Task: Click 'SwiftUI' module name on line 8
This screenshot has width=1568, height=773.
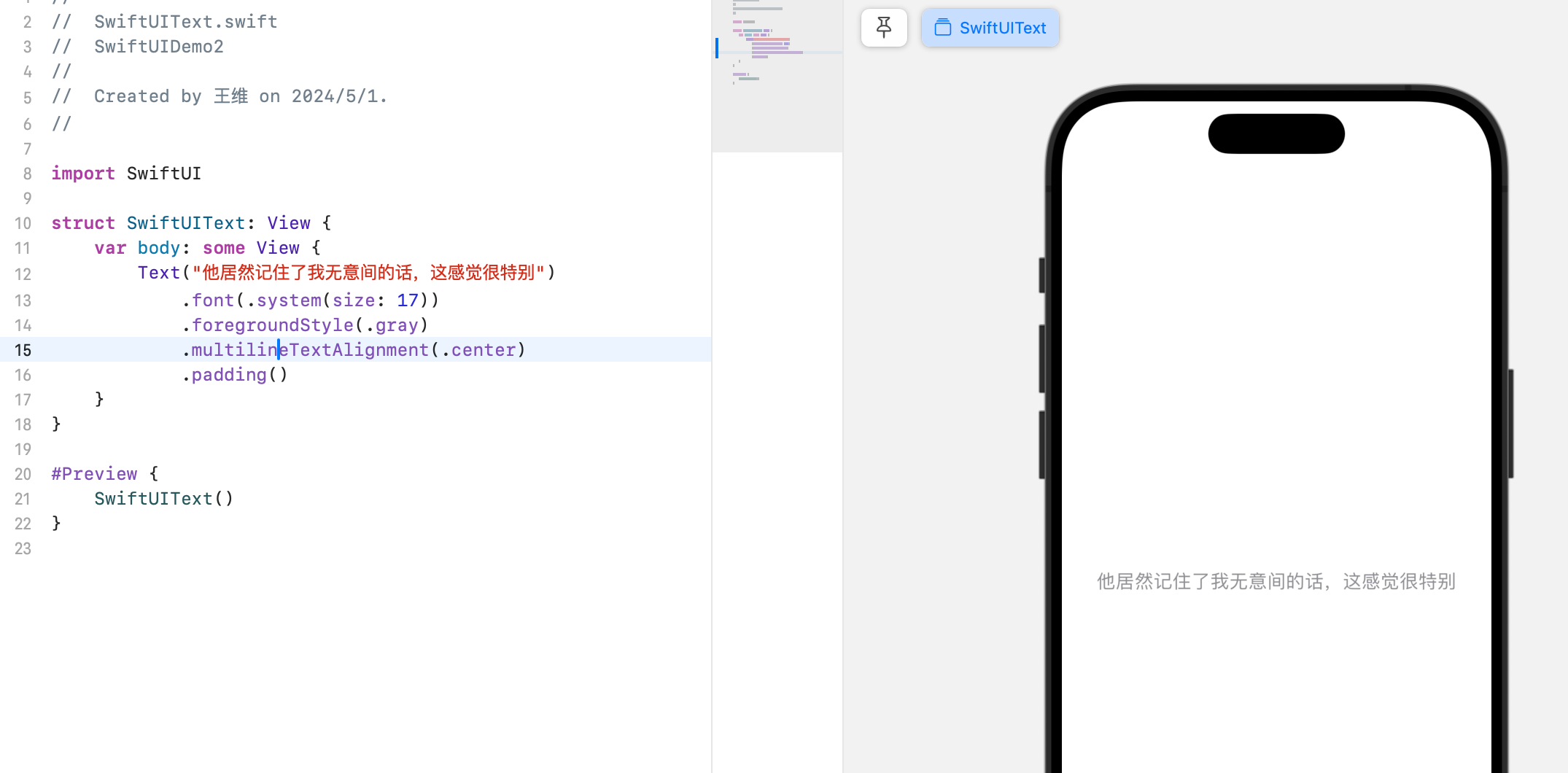Action: pos(164,174)
